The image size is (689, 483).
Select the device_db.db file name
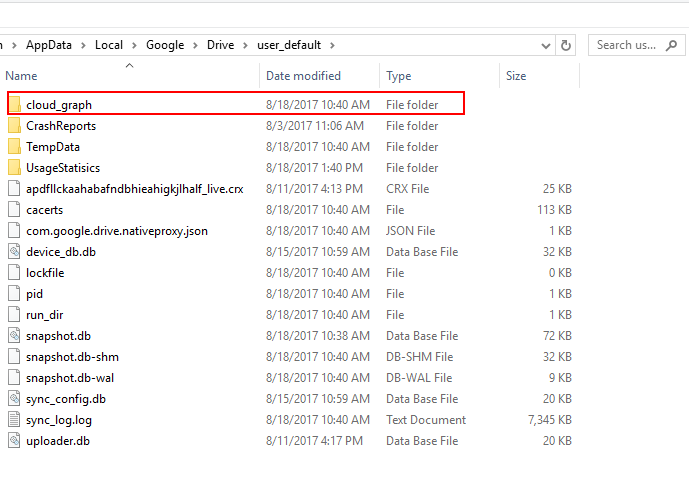coord(61,252)
